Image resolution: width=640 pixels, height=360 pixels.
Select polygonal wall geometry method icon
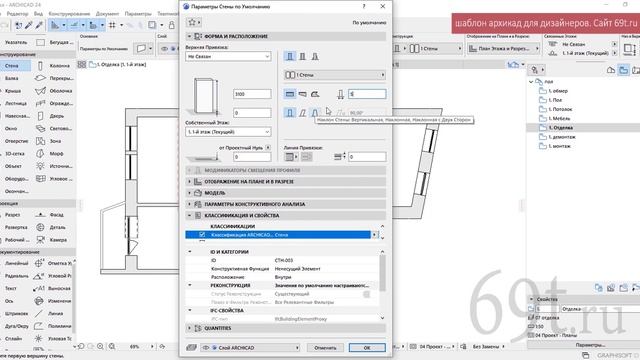click(x=315, y=94)
